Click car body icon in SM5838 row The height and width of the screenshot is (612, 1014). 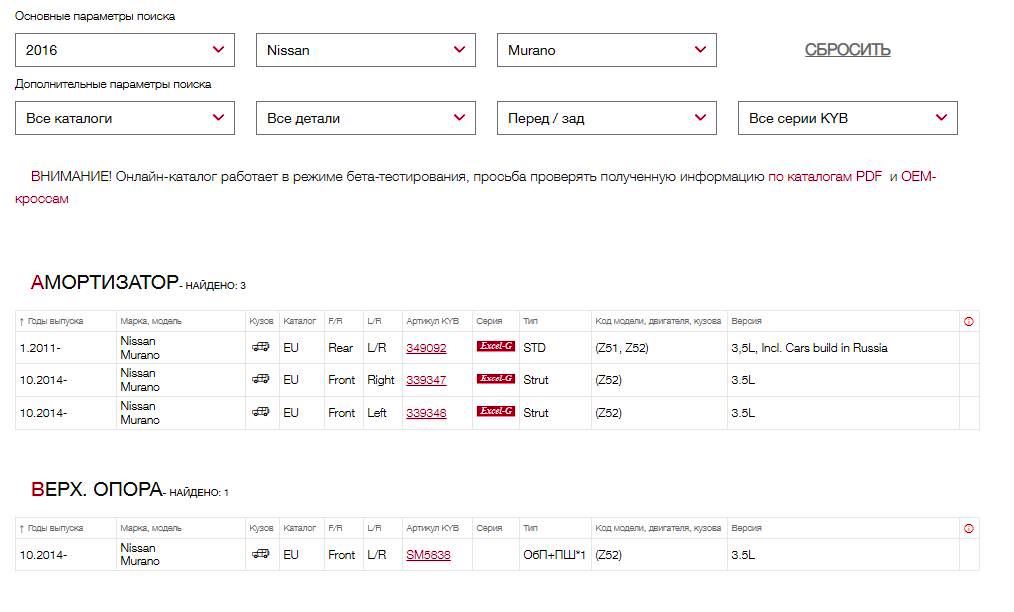(261, 554)
